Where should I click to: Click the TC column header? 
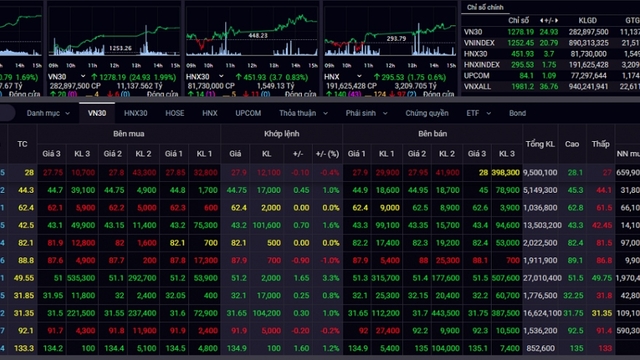[22, 144]
